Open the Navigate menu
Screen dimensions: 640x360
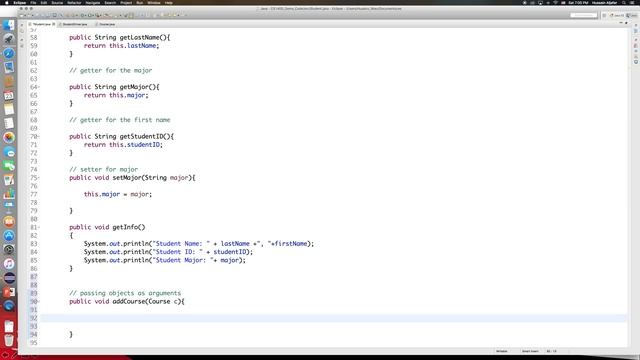tap(93, 2)
